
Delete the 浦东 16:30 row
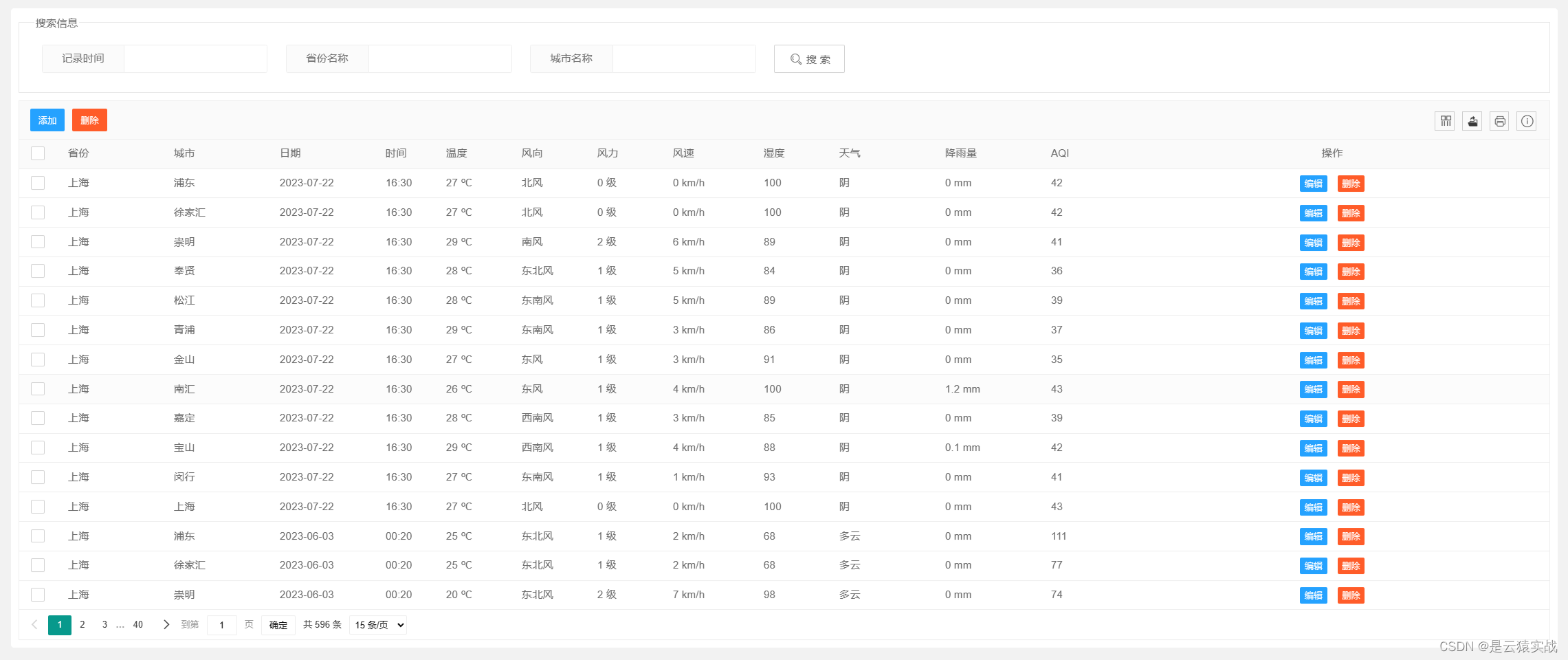1351,184
